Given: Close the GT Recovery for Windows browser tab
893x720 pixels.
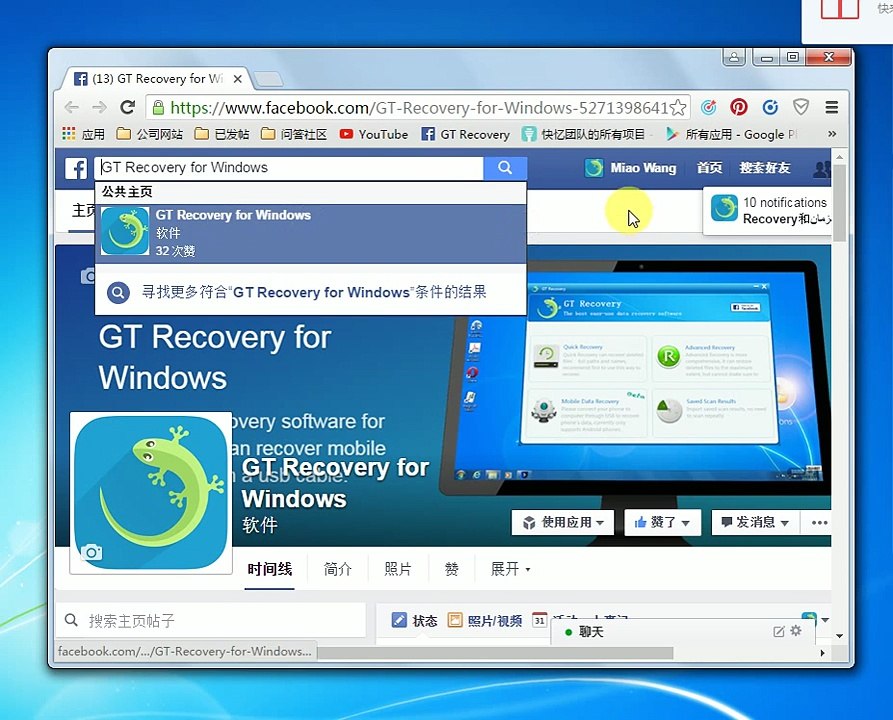Looking at the screenshot, I should coord(237,79).
